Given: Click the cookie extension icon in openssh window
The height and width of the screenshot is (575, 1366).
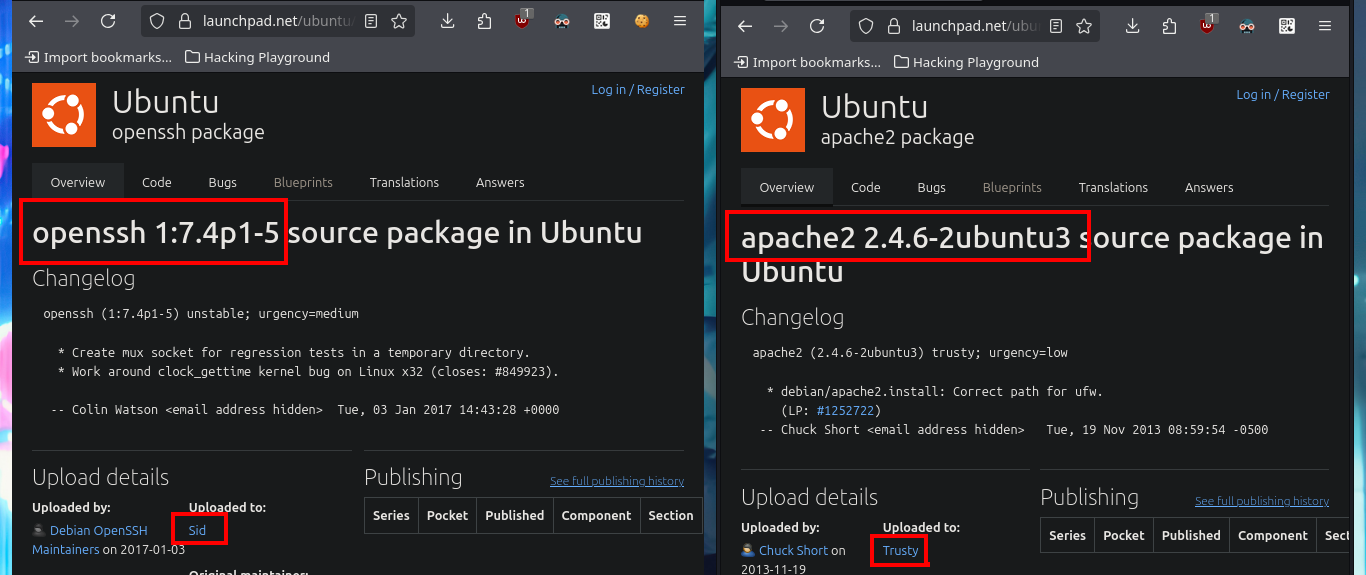Looking at the screenshot, I should click(x=641, y=21).
